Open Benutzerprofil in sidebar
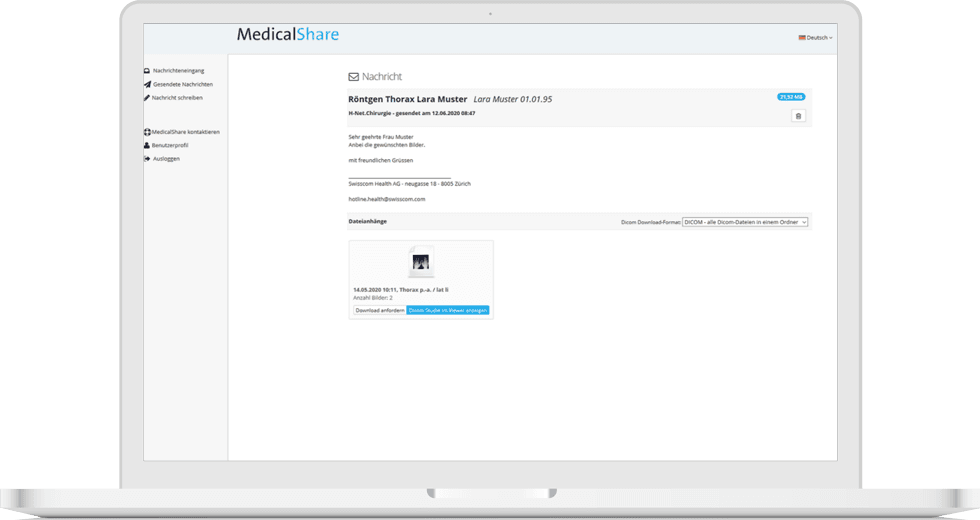980x520 pixels. click(x=169, y=146)
